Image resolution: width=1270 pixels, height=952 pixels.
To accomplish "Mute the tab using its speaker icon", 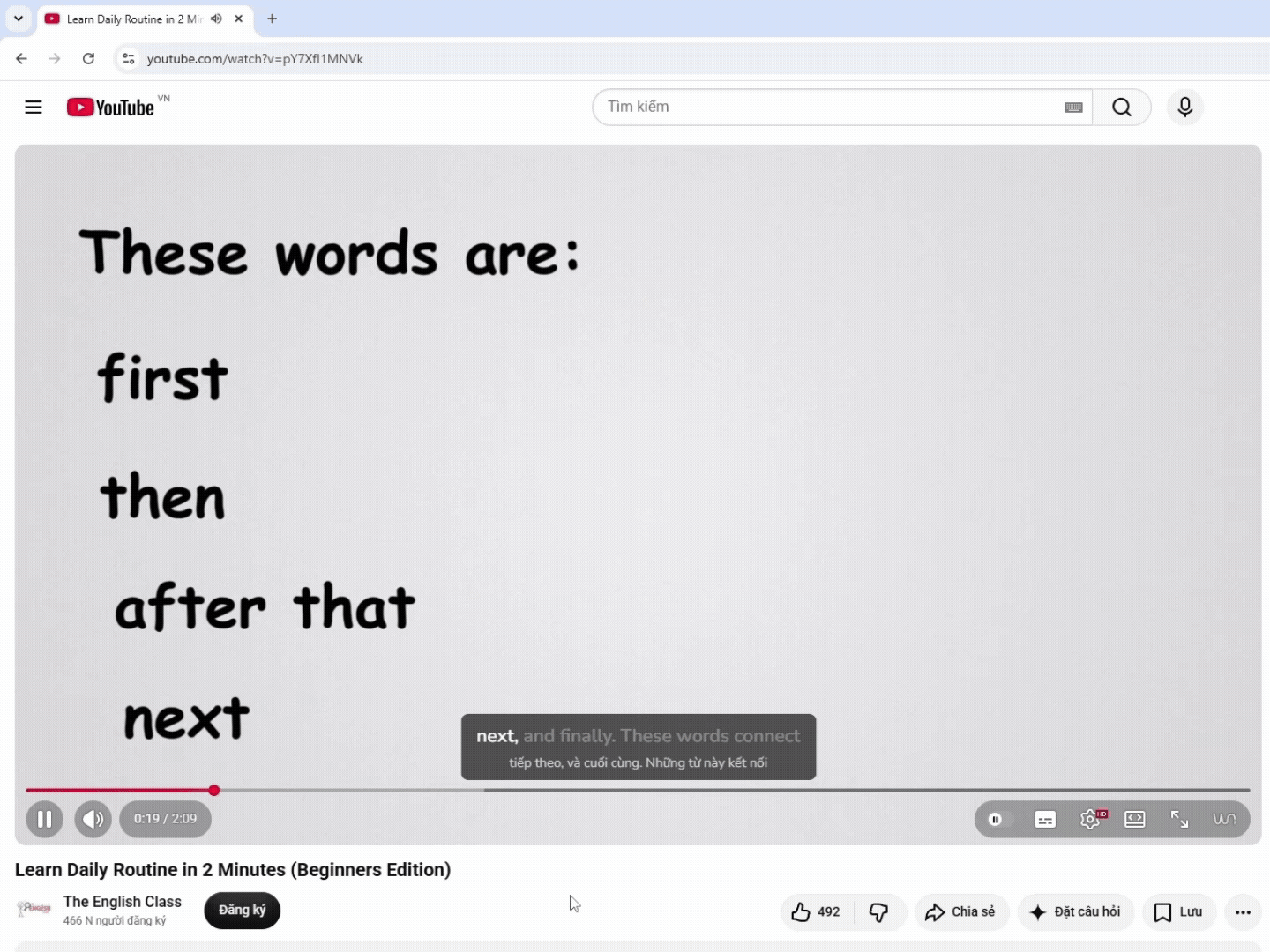I will (x=216, y=19).
